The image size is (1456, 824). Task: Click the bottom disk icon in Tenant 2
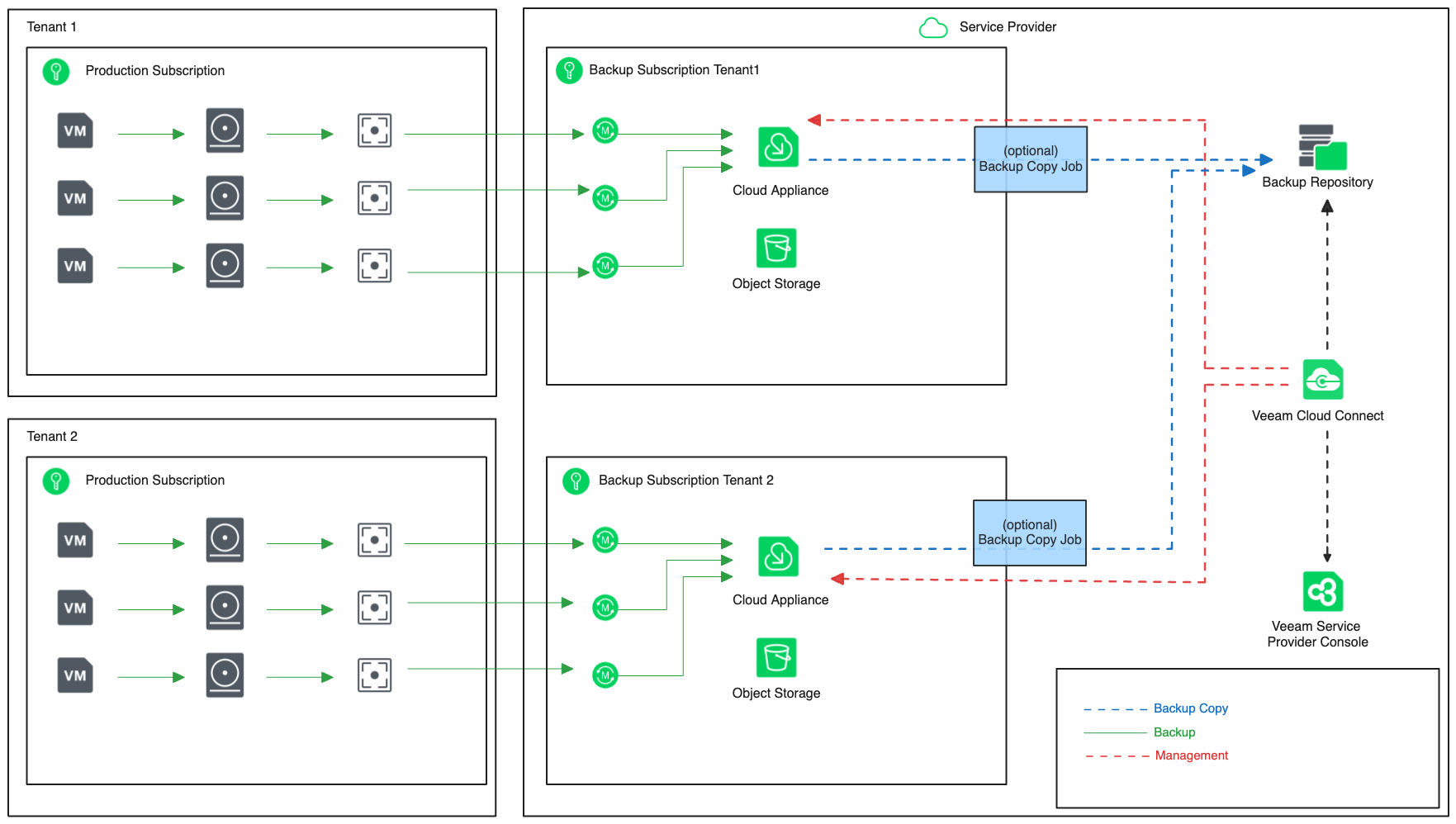click(x=225, y=675)
